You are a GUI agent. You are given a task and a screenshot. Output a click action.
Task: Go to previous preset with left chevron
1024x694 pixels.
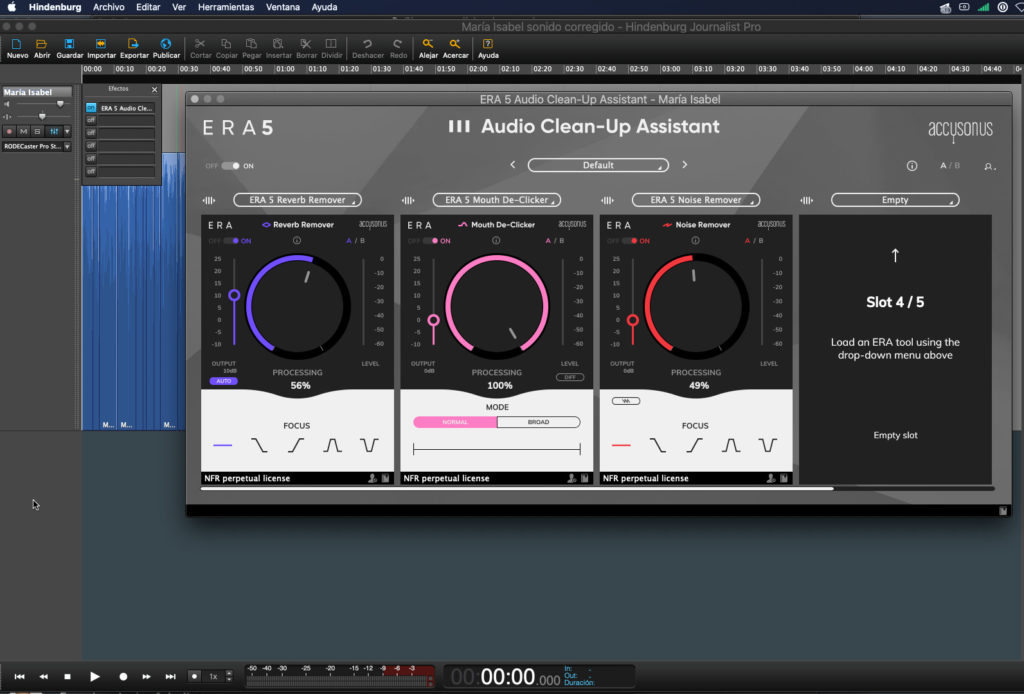pyautogui.click(x=513, y=165)
